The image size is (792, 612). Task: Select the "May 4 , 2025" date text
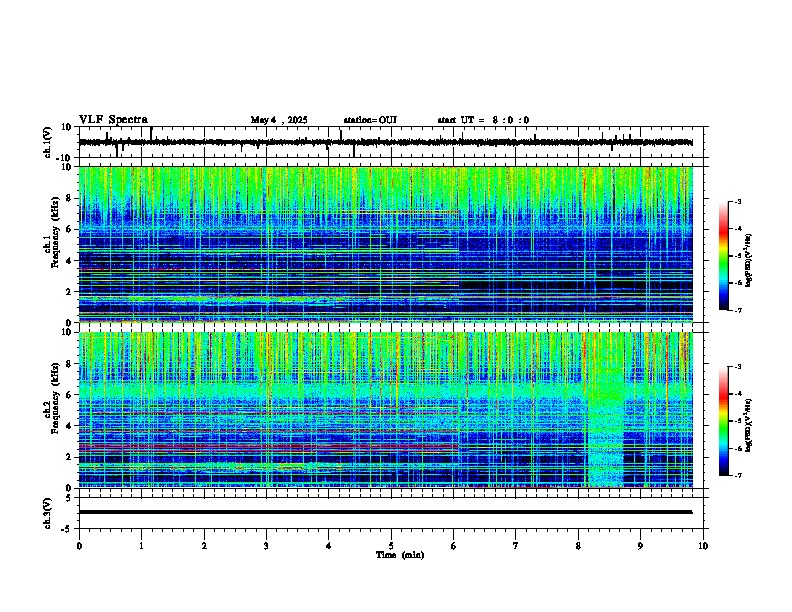pos(279,120)
